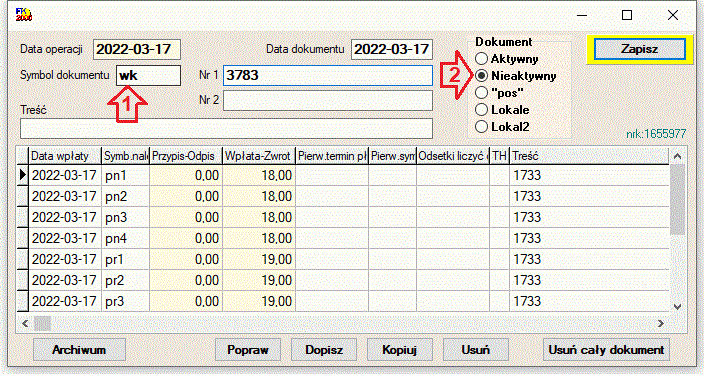Click the 18,00 payment cell in pn1 row
The height and width of the screenshot is (374, 704).
click(259, 175)
